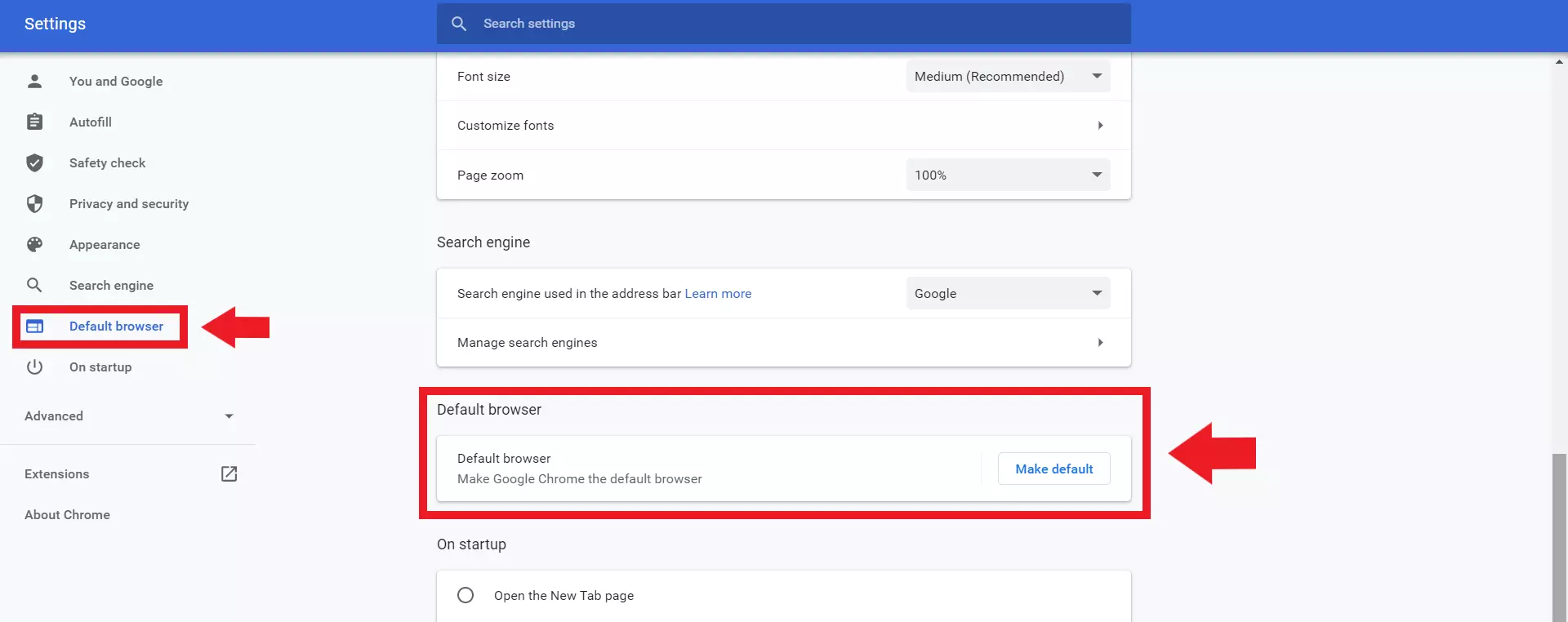Go to Autofill settings
The width and height of the screenshot is (1568, 622).
pyautogui.click(x=91, y=122)
